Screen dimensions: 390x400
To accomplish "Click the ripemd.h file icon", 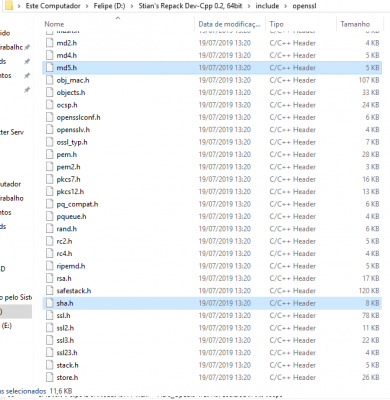I will point(50,266).
